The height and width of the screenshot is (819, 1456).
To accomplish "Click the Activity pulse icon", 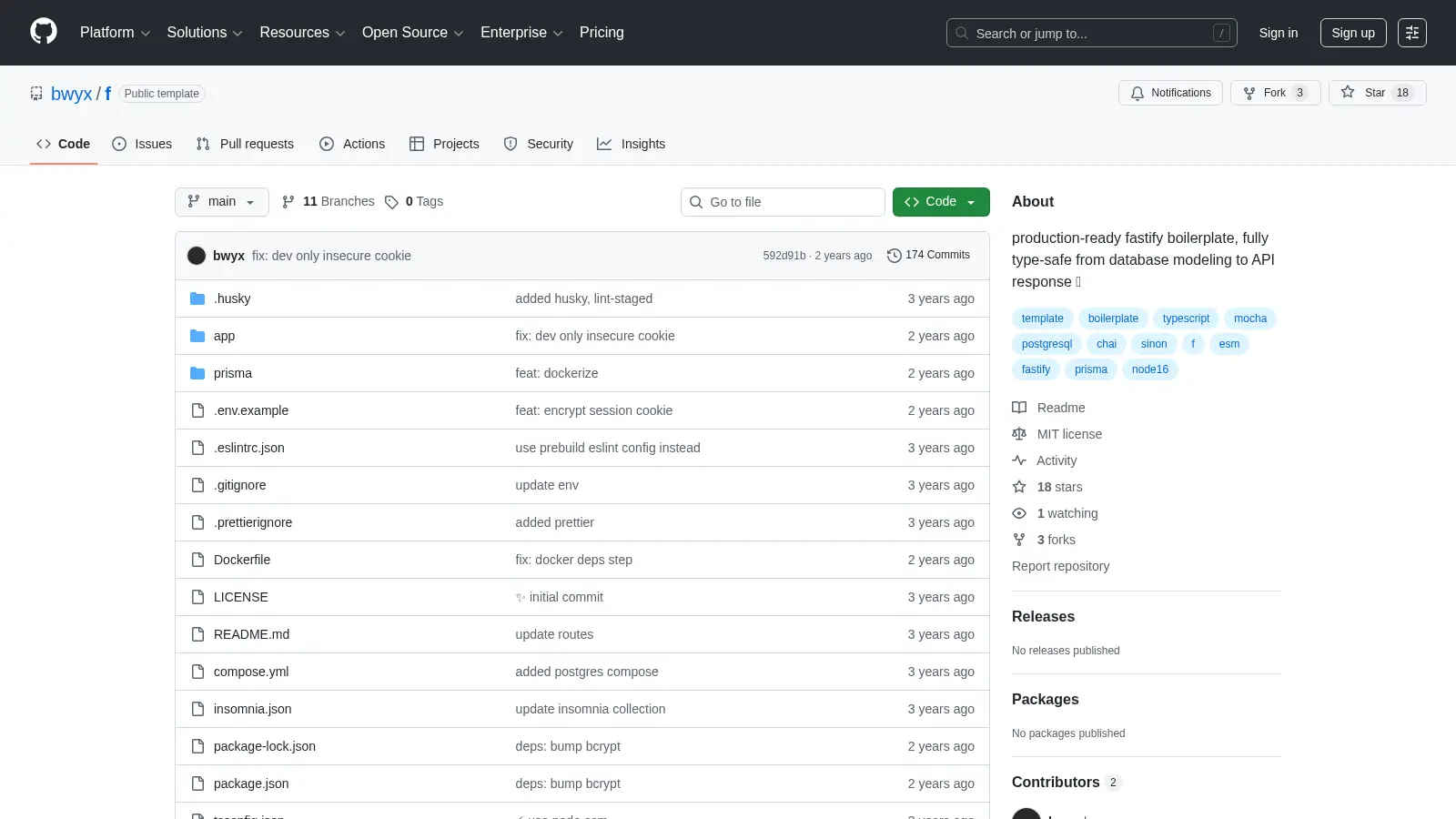I will coord(1019,460).
